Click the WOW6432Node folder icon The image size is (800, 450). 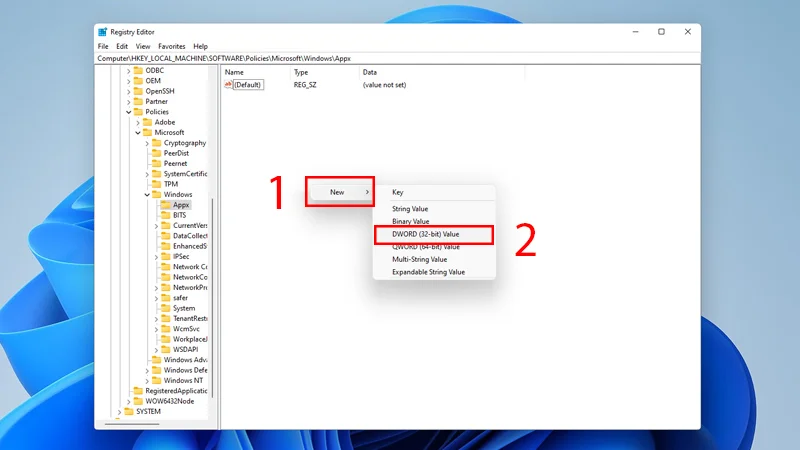138,401
